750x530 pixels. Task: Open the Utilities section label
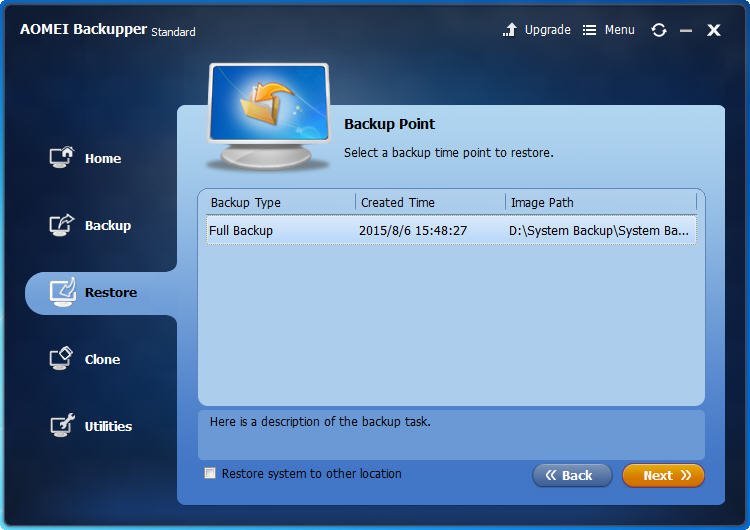pyautogui.click(x=108, y=426)
